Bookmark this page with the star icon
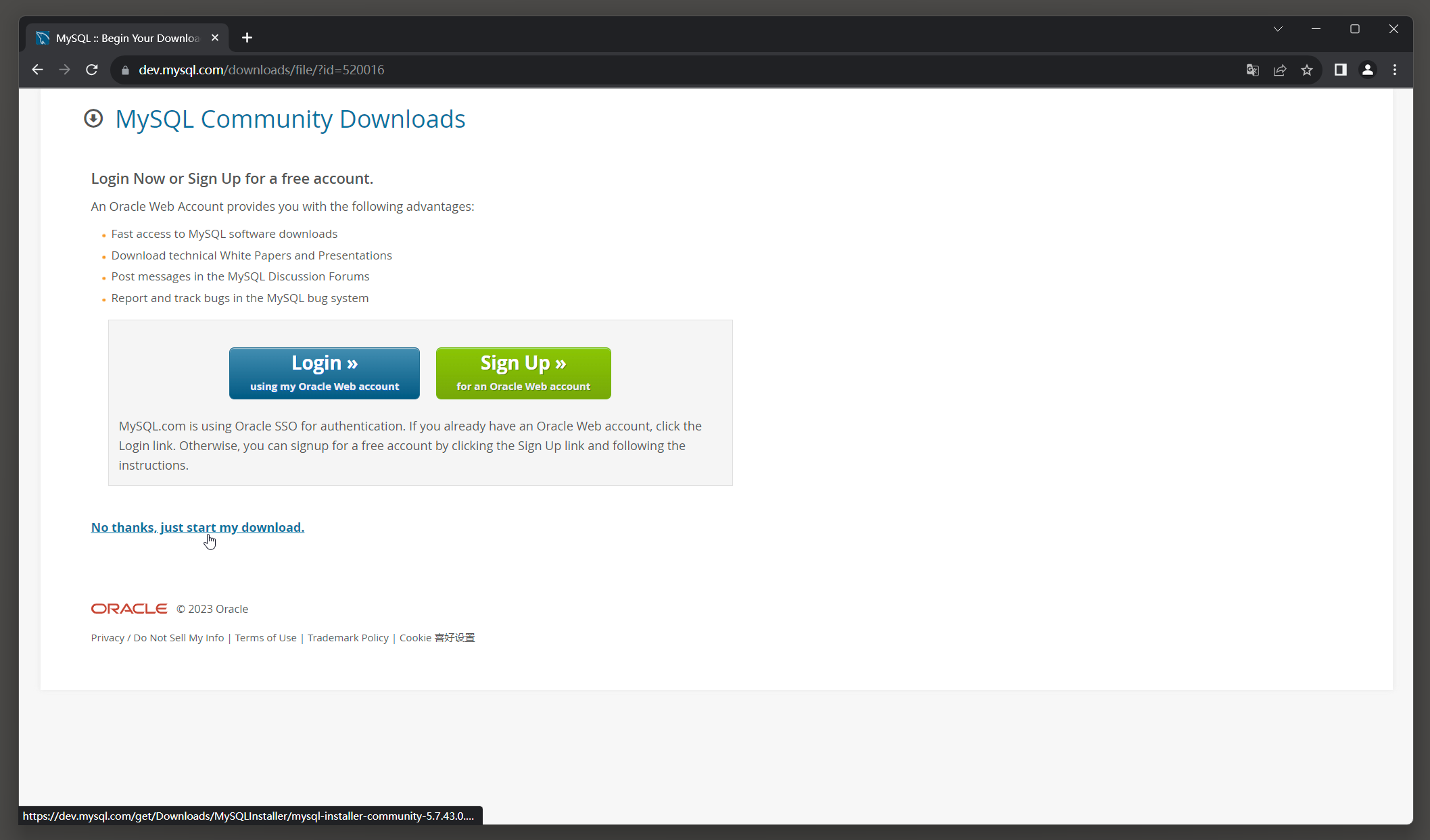 (1307, 70)
